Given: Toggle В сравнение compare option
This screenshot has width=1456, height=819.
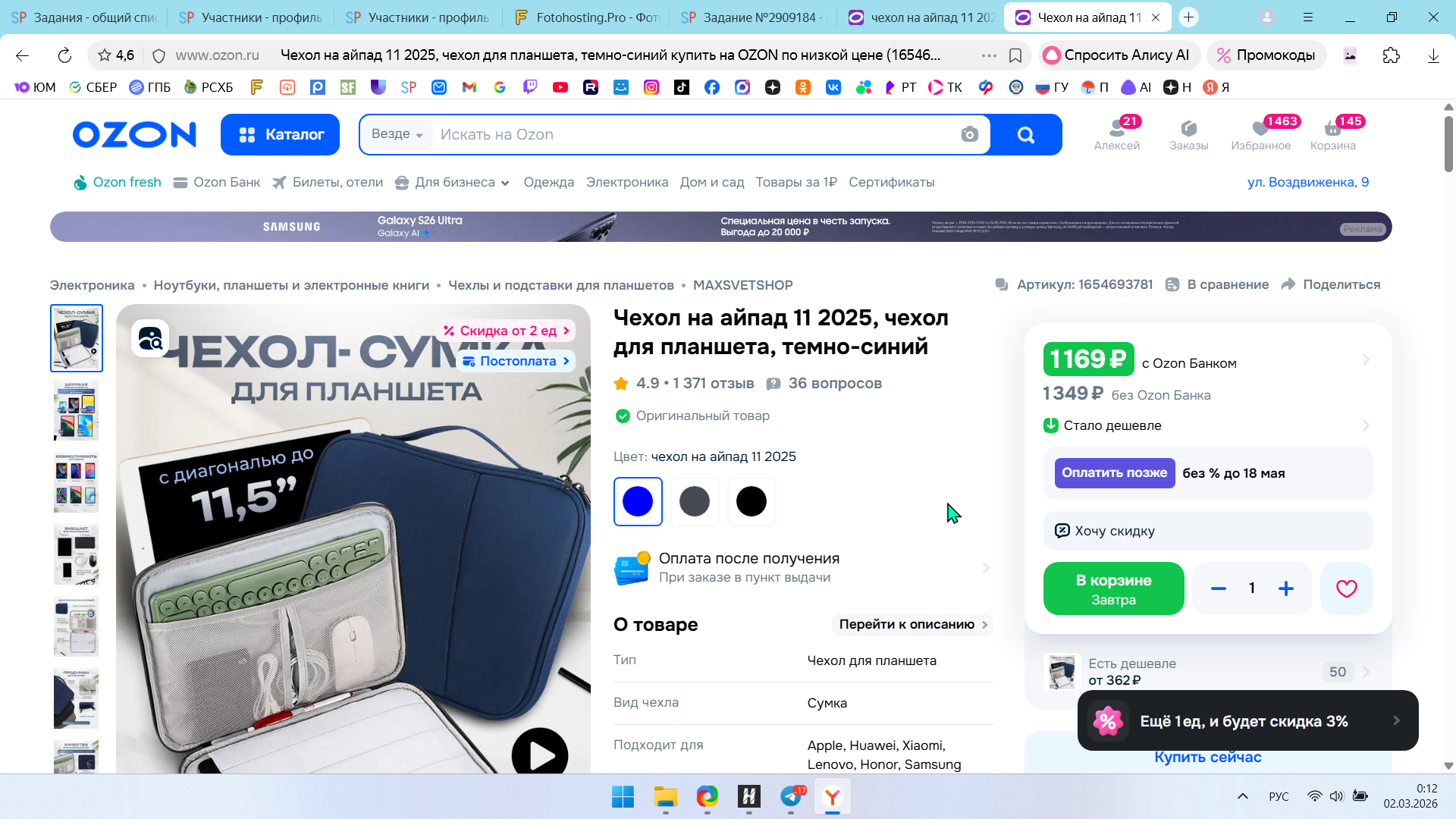Looking at the screenshot, I should coord(1216,284).
